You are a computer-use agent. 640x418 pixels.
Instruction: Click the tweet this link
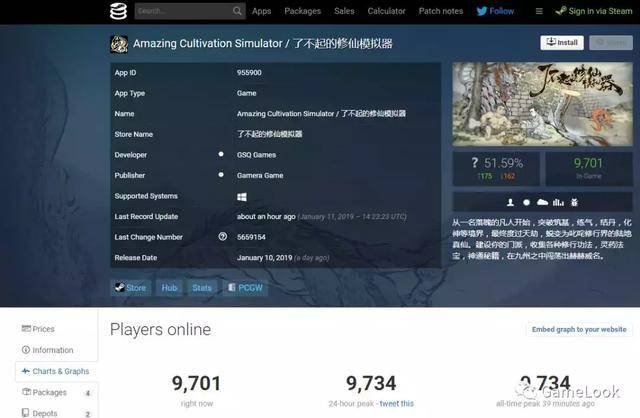click(x=396, y=403)
